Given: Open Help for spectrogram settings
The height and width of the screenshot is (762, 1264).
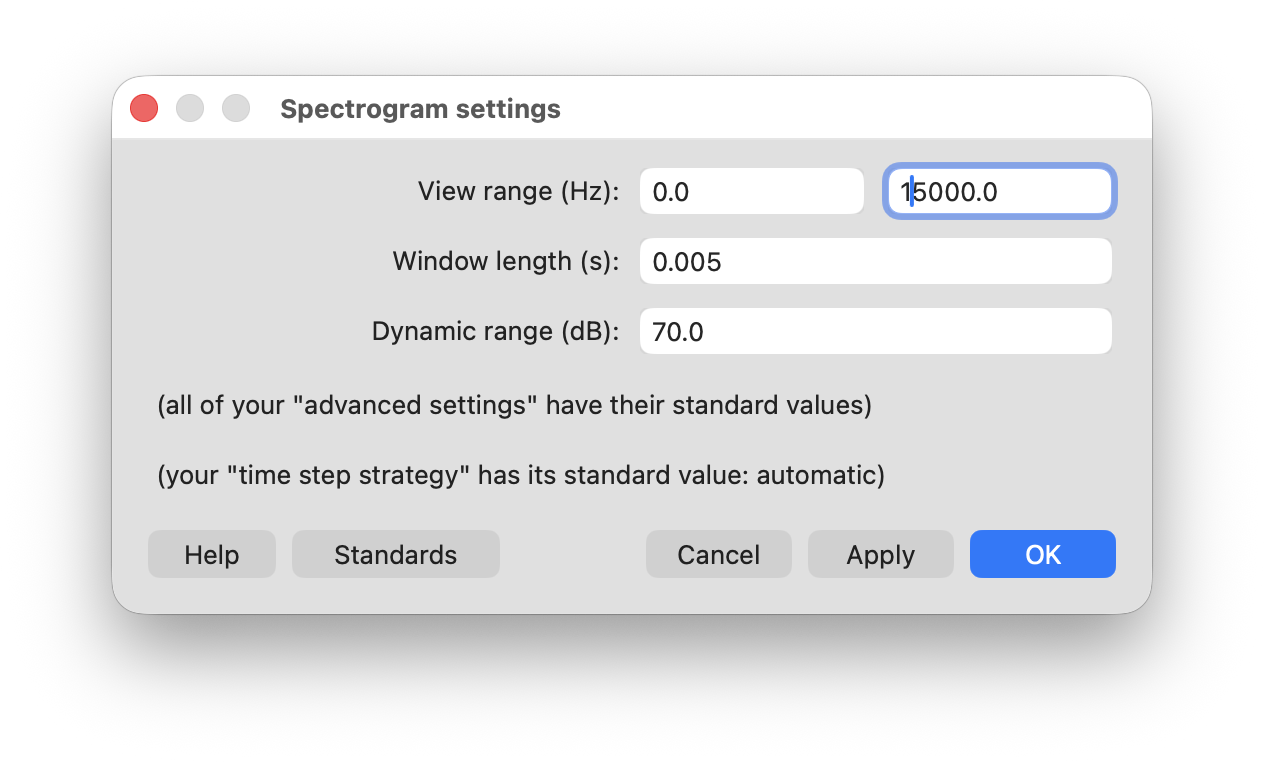Looking at the screenshot, I should click(211, 554).
